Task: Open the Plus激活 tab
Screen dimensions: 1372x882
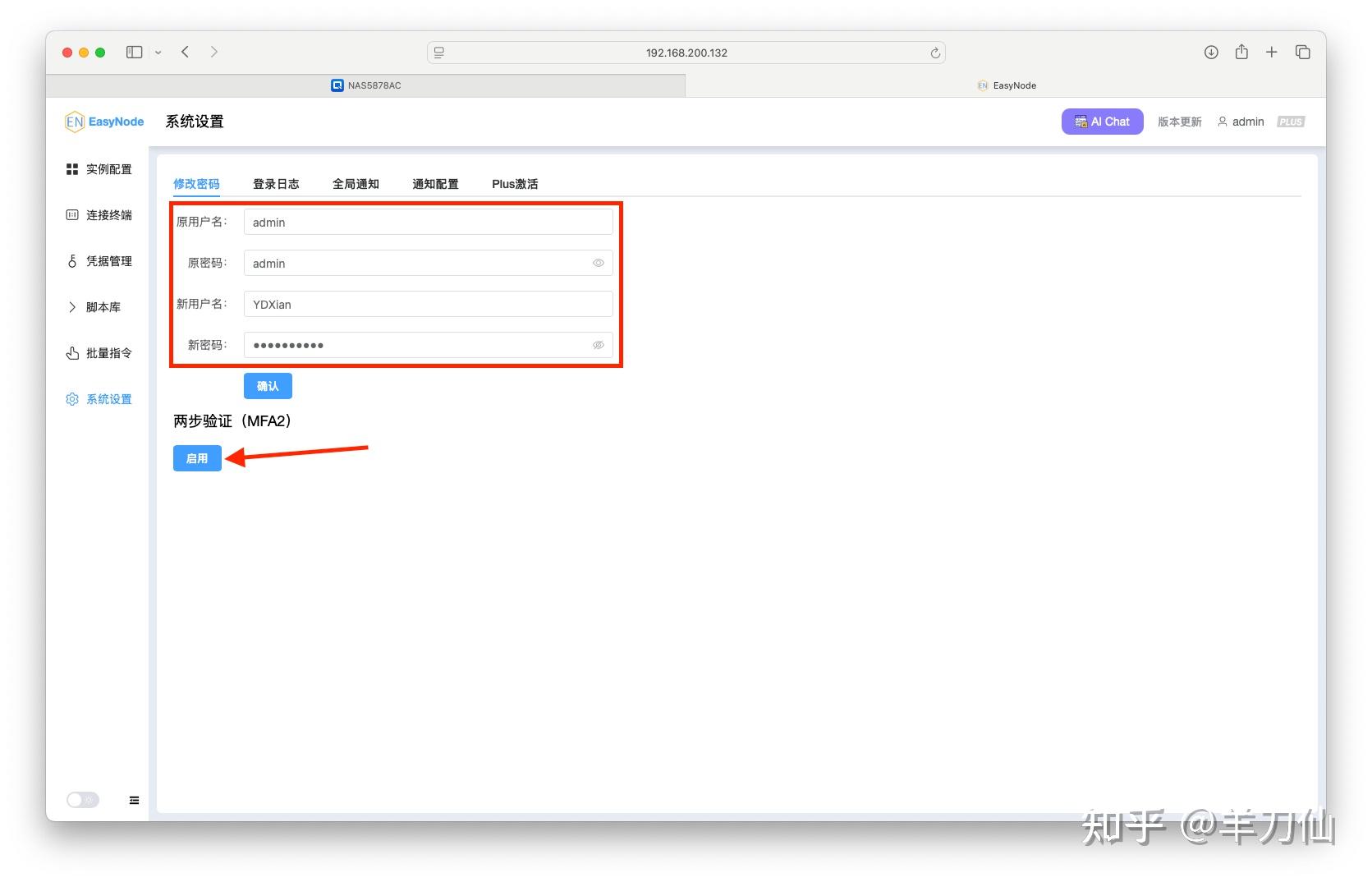Action: pos(514,184)
